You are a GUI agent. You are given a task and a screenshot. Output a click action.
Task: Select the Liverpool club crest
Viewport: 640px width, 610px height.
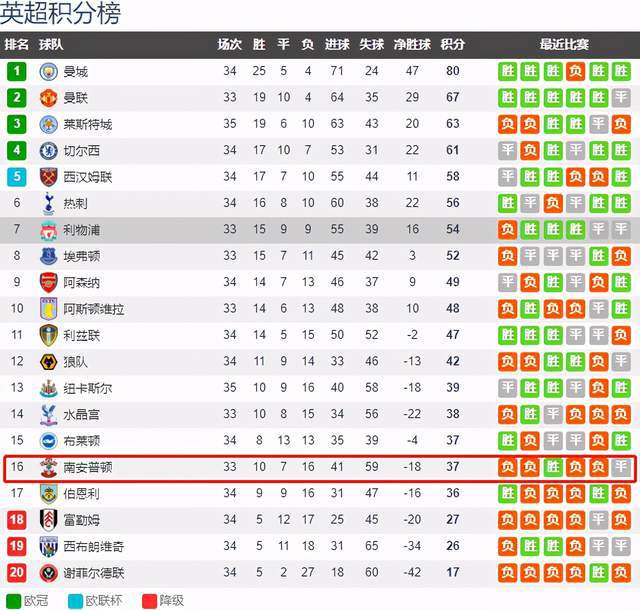pyautogui.click(x=48, y=230)
